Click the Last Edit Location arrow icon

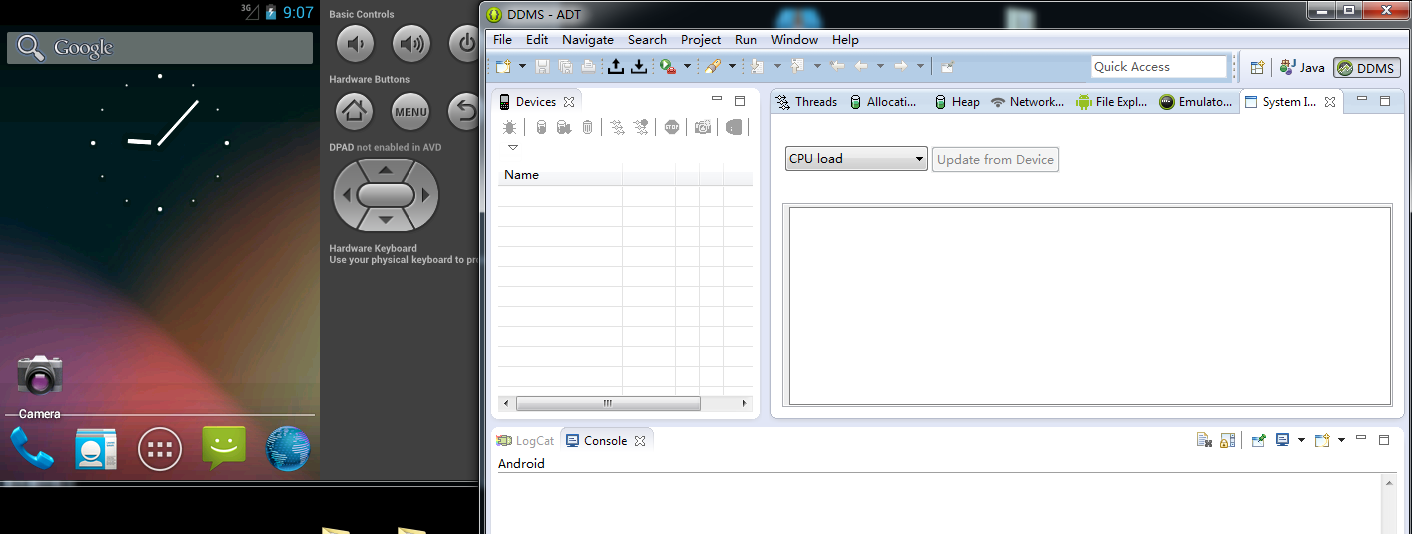pyautogui.click(x=837, y=66)
